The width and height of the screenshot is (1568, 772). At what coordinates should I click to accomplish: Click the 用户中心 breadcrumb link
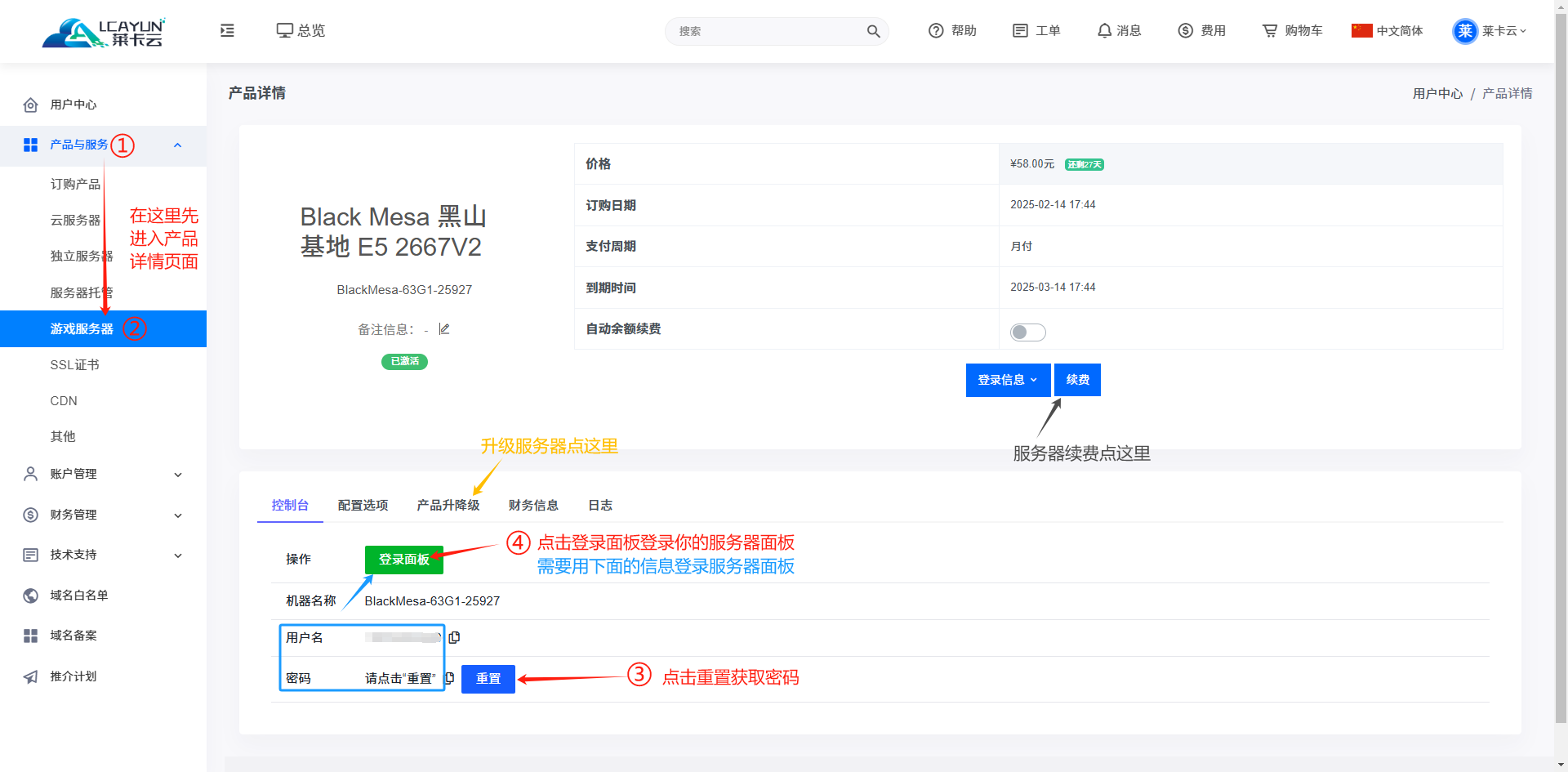click(x=1437, y=93)
